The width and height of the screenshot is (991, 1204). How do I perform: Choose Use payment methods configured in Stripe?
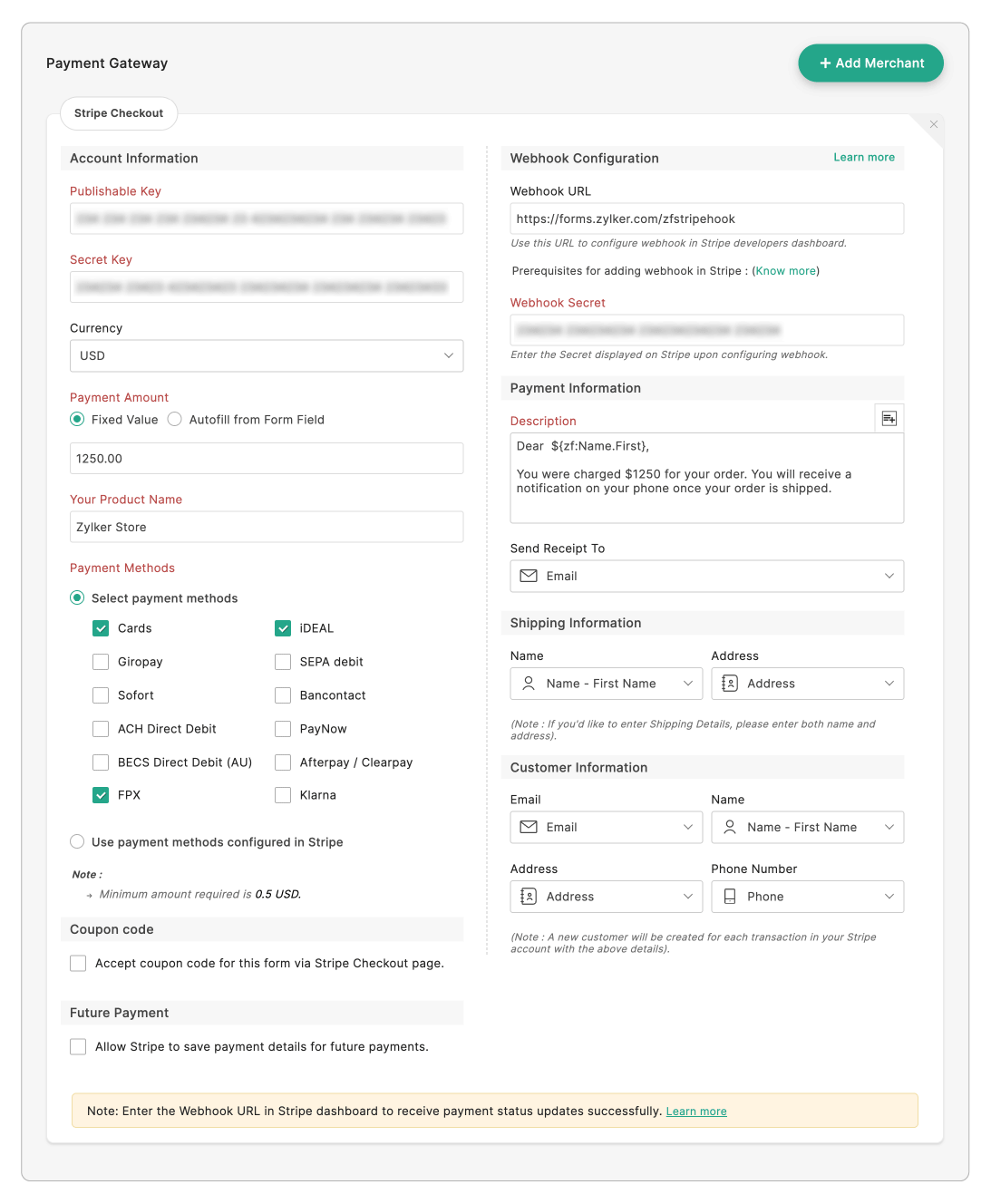coord(78,842)
